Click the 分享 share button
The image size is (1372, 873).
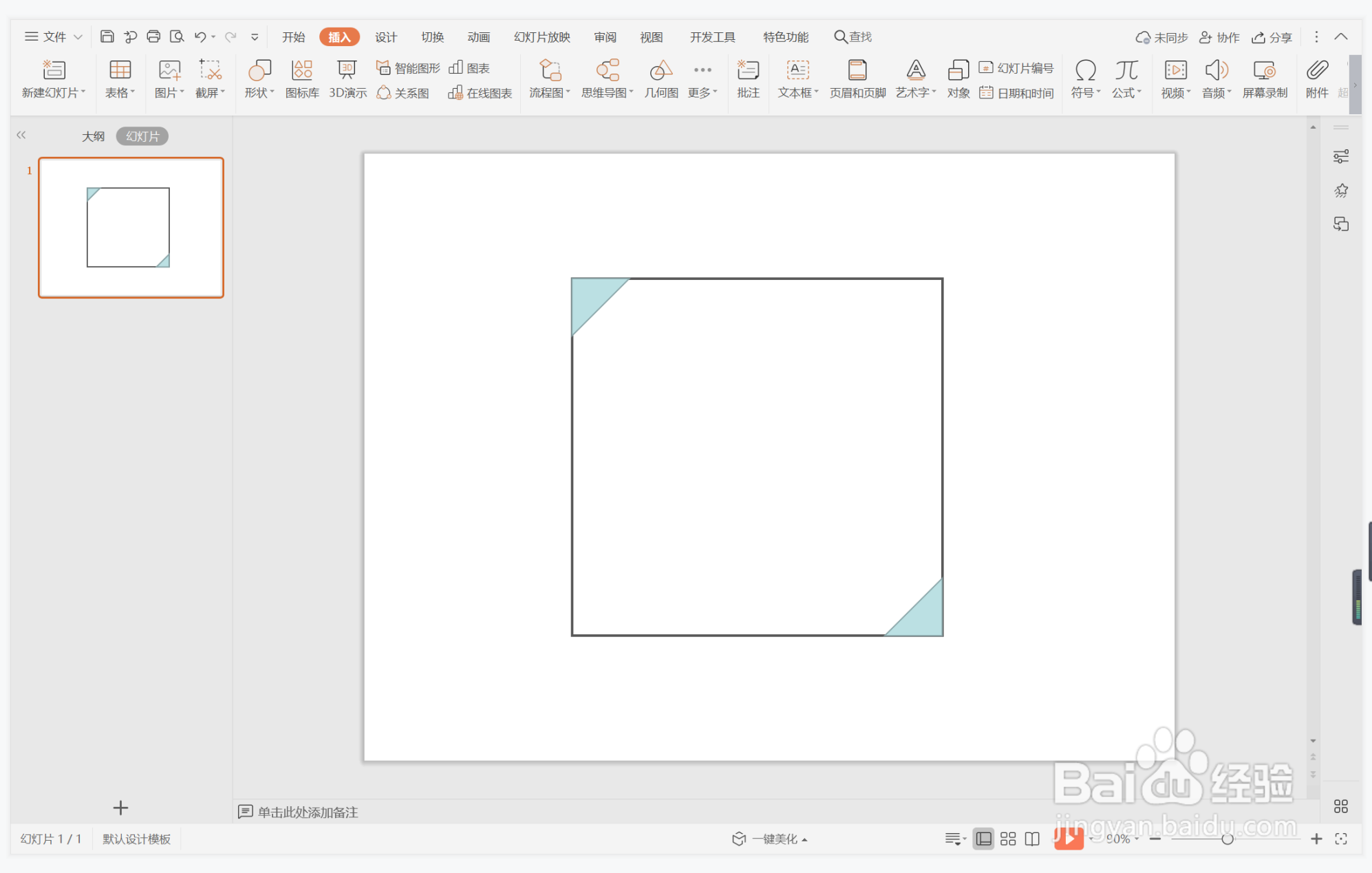1272,37
